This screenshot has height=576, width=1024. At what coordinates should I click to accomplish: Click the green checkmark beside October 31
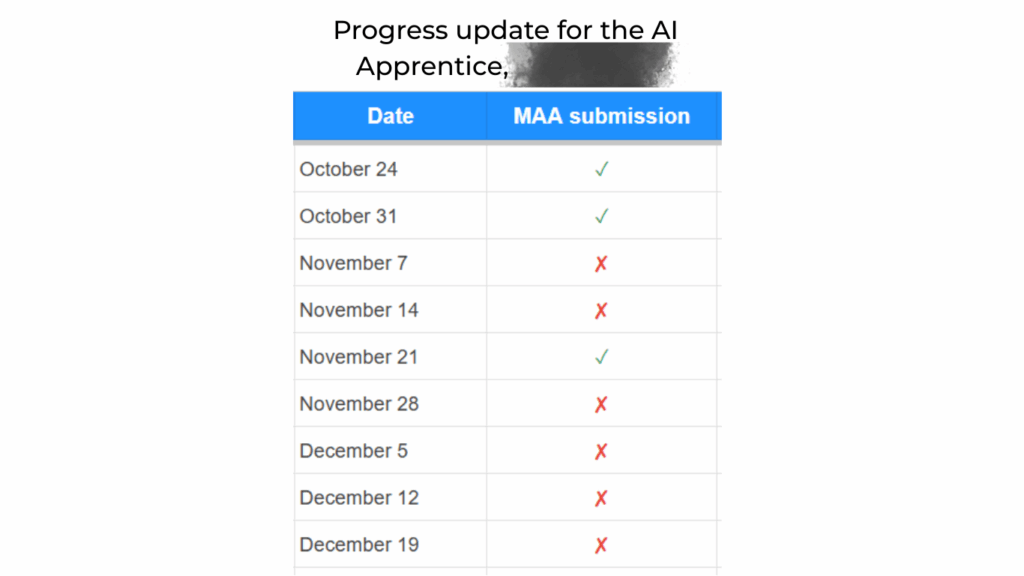(601, 216)
